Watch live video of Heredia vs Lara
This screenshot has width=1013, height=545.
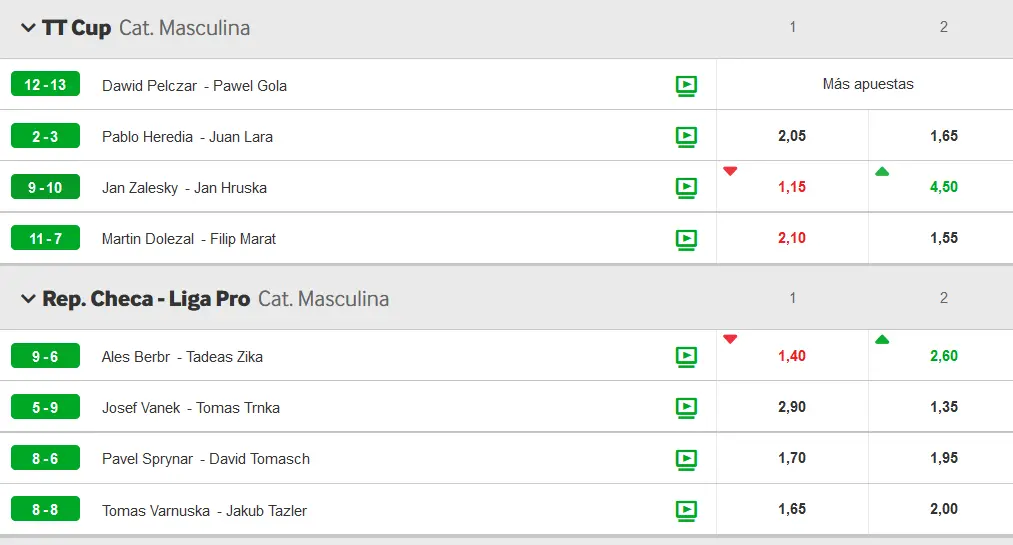click(x=686, y=136)
